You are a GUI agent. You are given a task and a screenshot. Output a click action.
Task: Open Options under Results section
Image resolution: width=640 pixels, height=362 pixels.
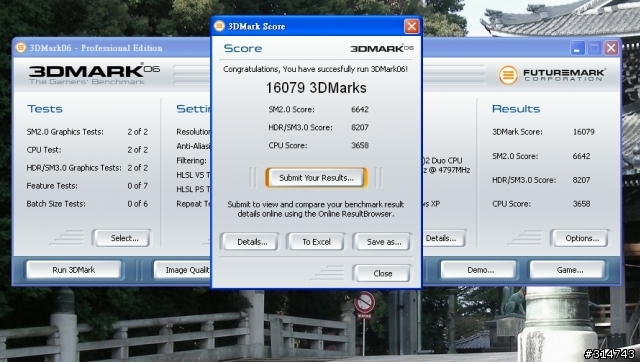579,238
